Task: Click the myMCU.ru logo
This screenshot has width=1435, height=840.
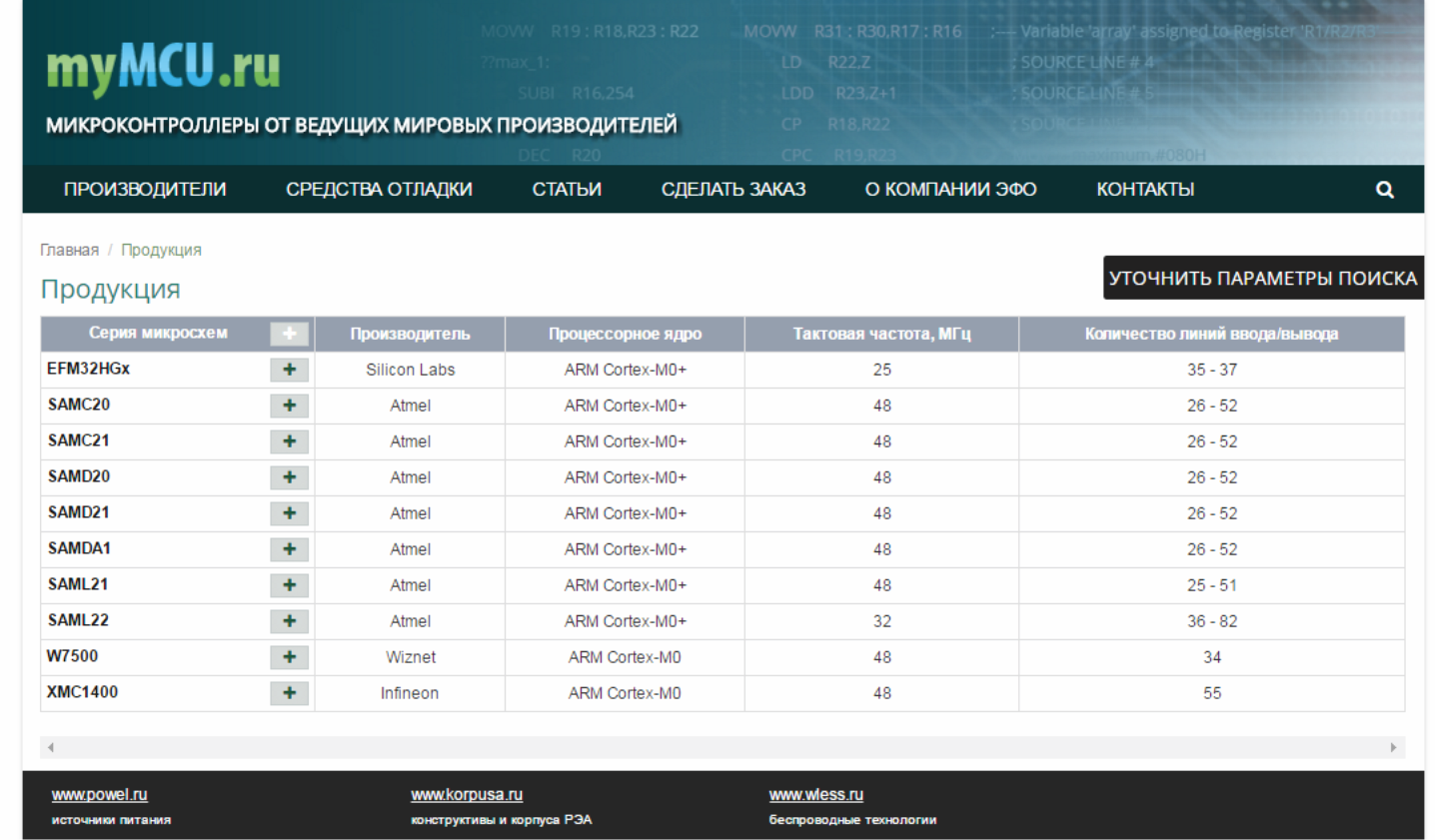Action: [x=163, y=68]
